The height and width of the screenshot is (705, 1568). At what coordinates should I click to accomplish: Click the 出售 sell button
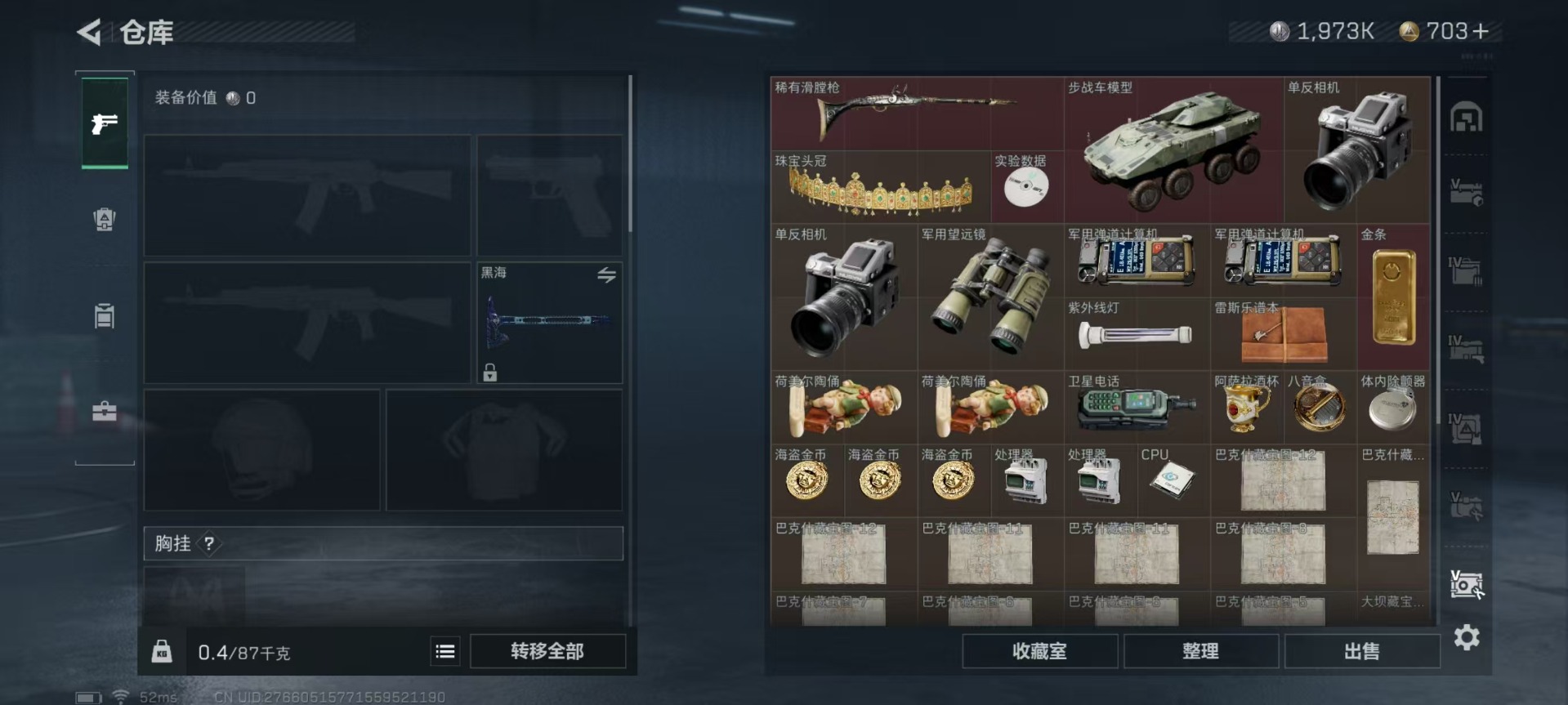point(1362,651)
